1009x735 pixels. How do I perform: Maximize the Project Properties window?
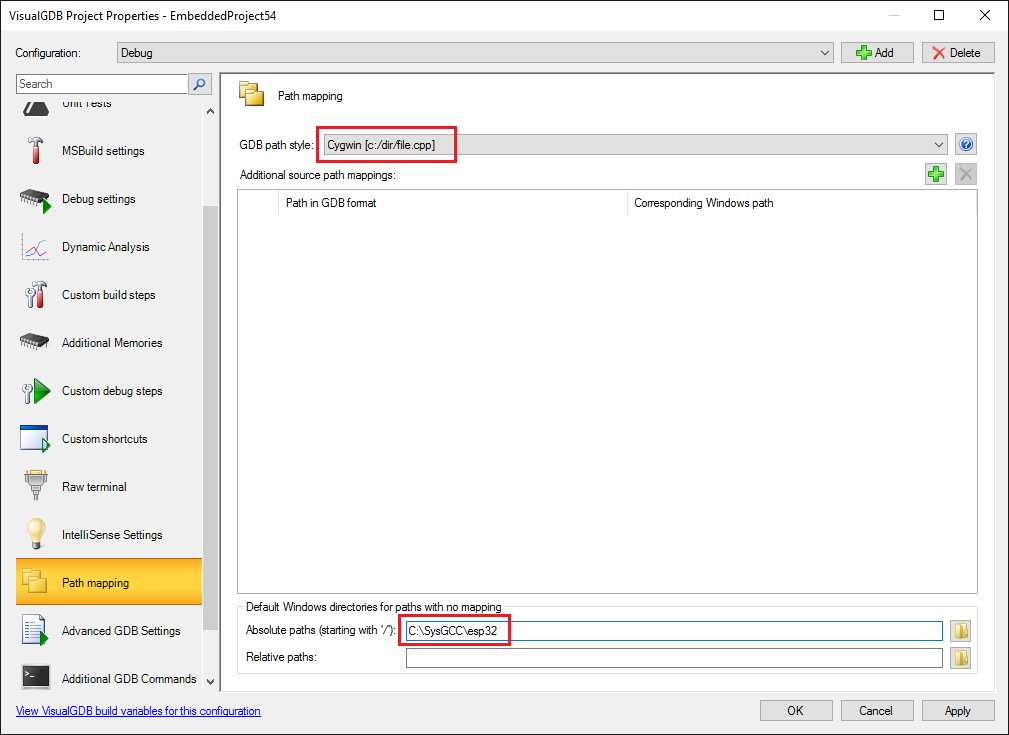click(x=939, y=15)
